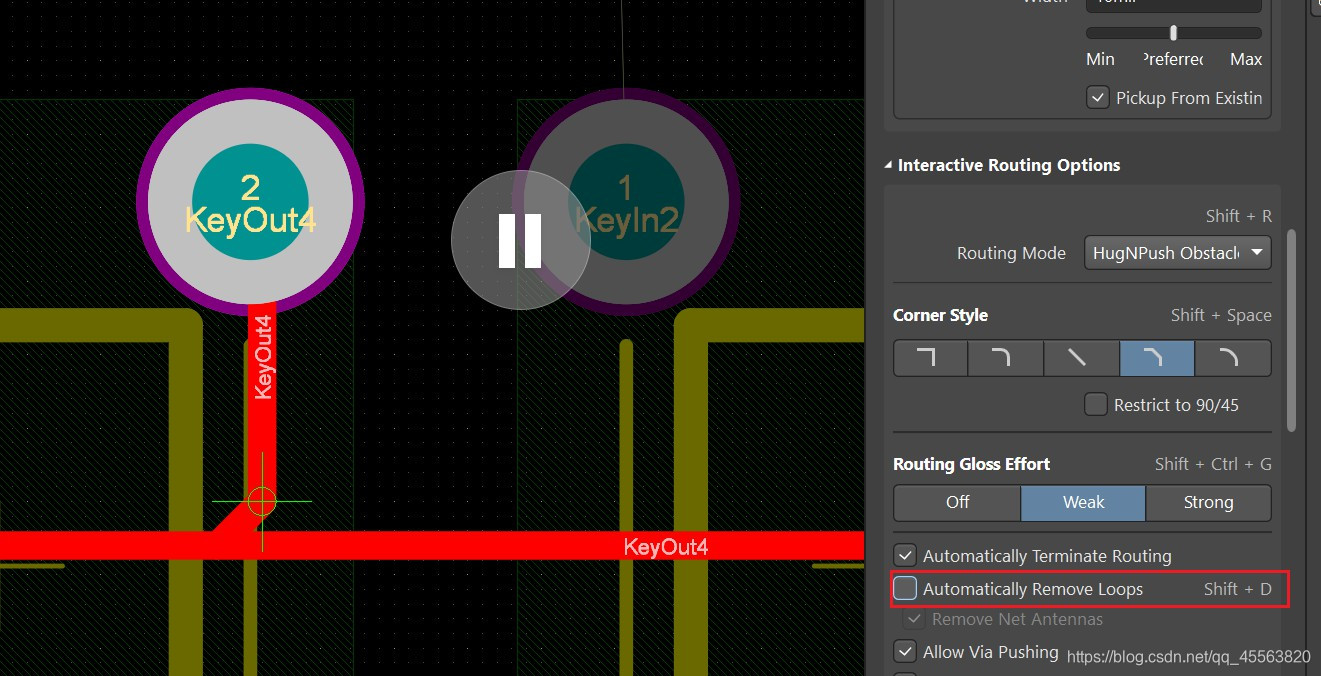Set Routing Gloss Effort to Weak

click(1083, 502)
